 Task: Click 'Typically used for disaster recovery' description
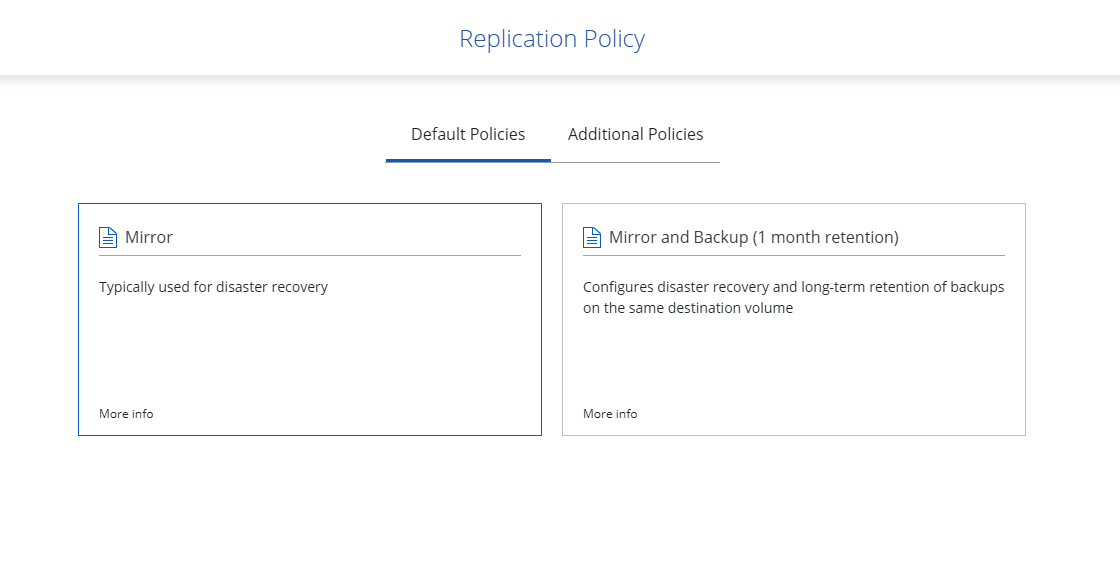213,287
